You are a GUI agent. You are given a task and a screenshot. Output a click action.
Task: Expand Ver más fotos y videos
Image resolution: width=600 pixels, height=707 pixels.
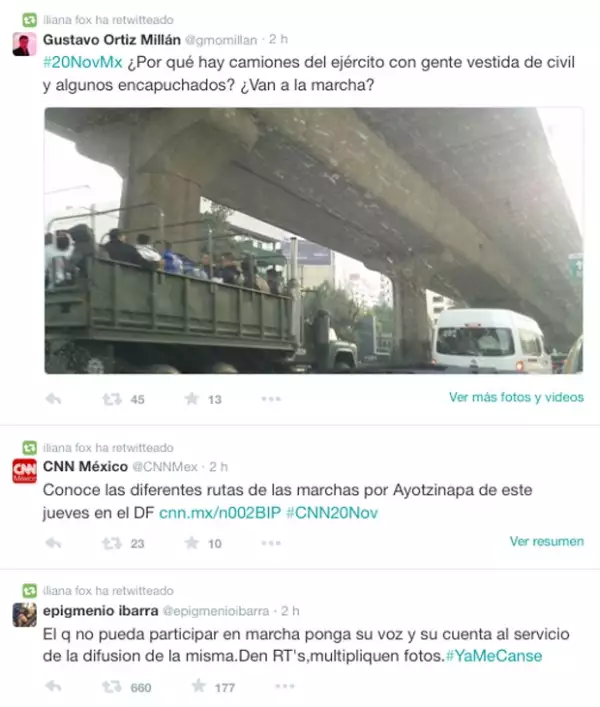(516, 397)
